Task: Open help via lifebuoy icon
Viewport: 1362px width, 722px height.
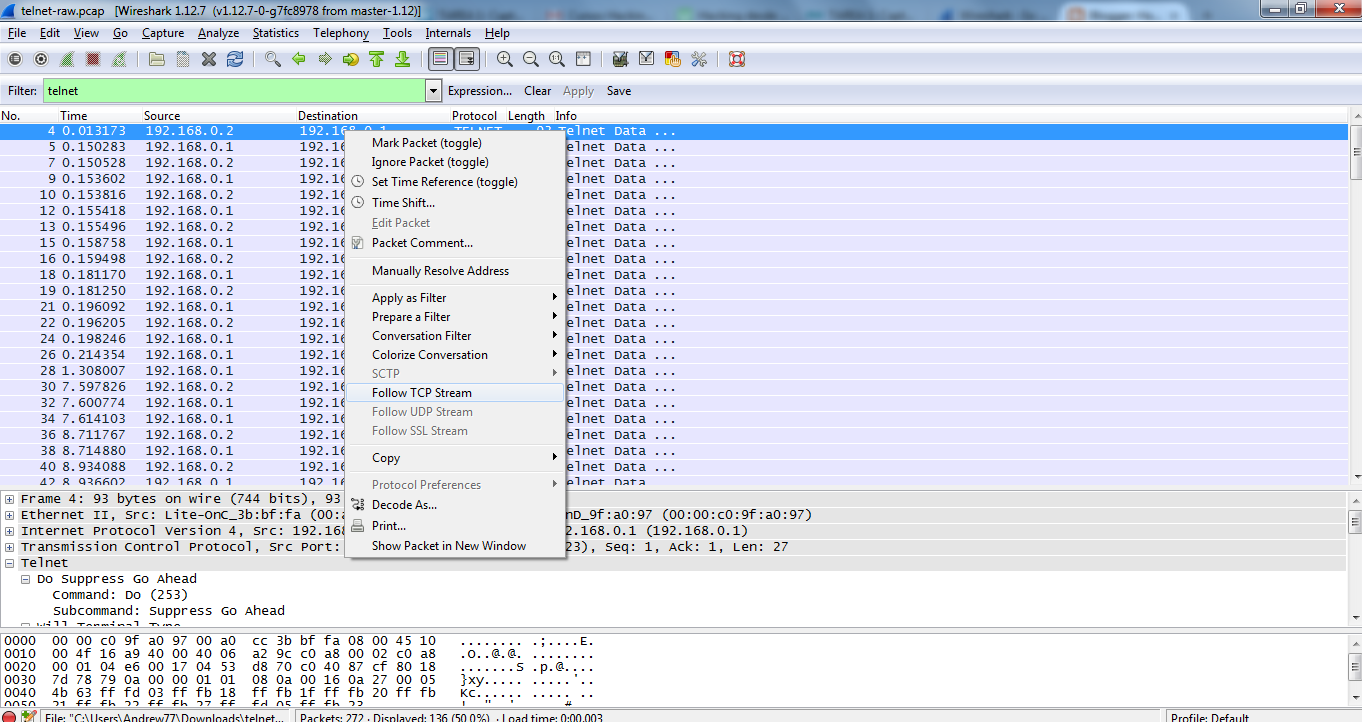Action: tap(737, 59)
